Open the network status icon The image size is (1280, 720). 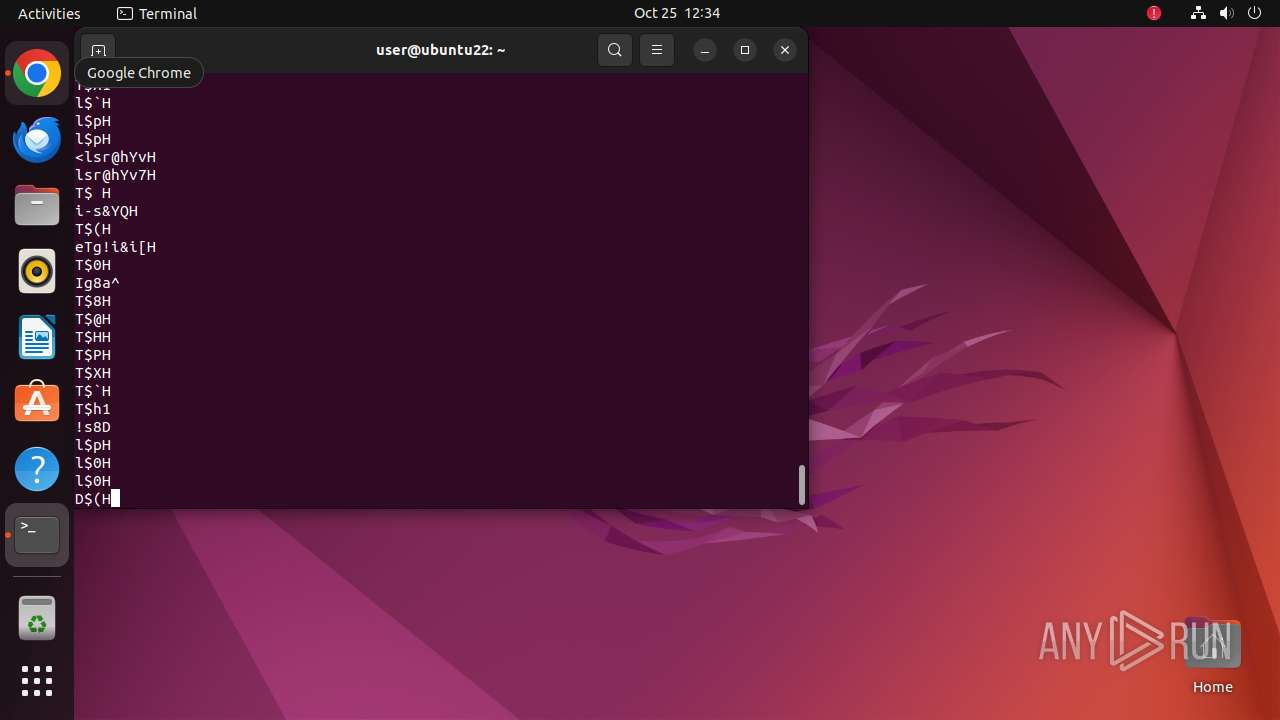[x=1199, y=13]
